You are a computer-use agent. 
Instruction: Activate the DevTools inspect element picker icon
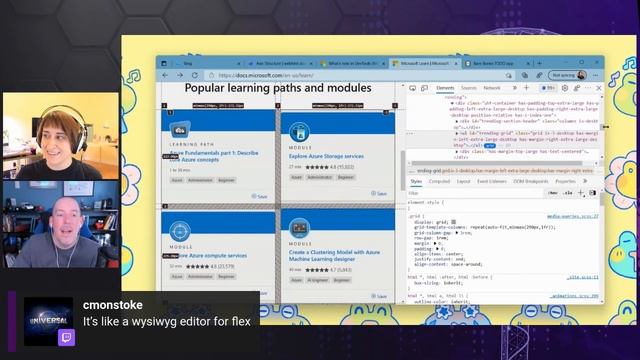tap(413, 88)
